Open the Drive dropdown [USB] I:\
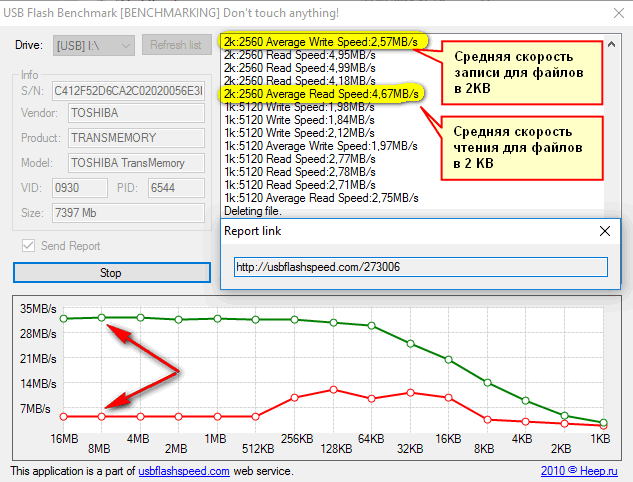Image resolution: width=633 pixels, height=482 pixels. 94,45
